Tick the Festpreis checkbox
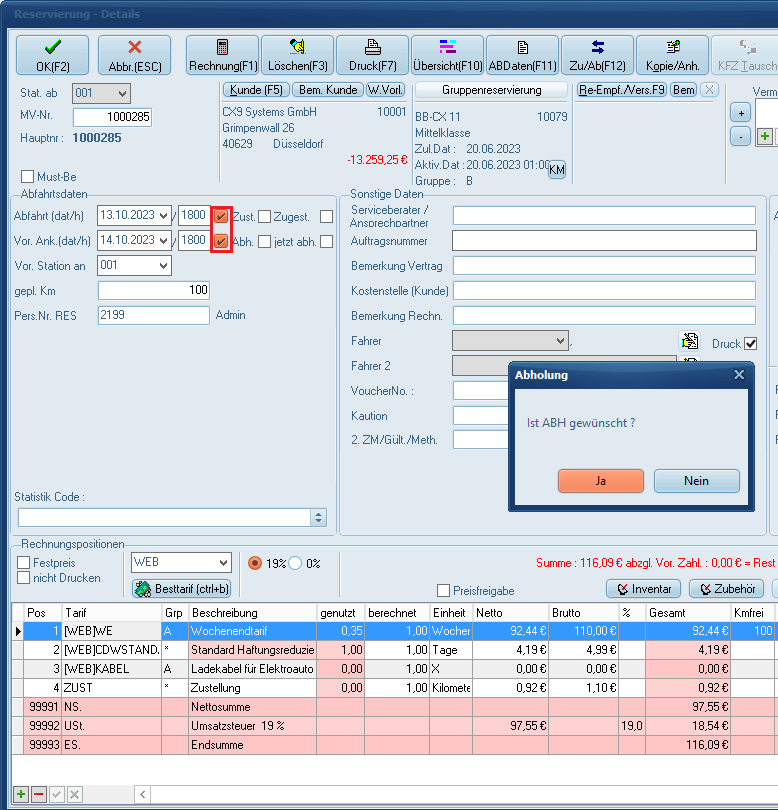This screenshot has width=778, height=810. (x=24, y=563)
